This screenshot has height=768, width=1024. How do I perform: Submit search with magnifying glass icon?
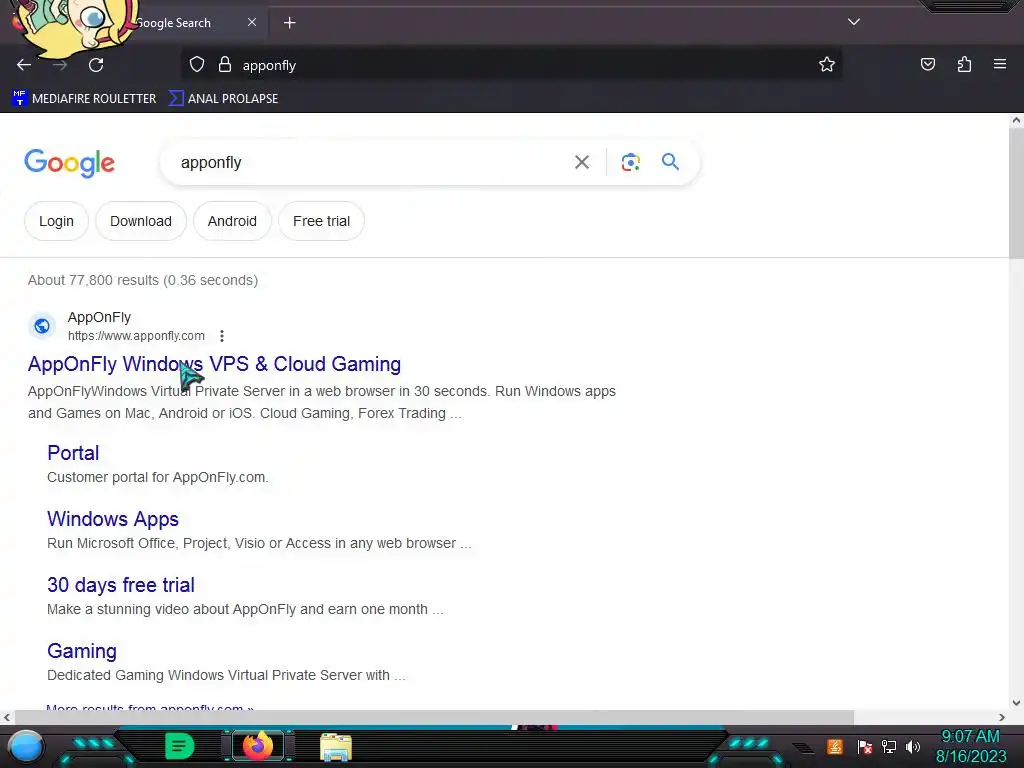coord(670,161)
